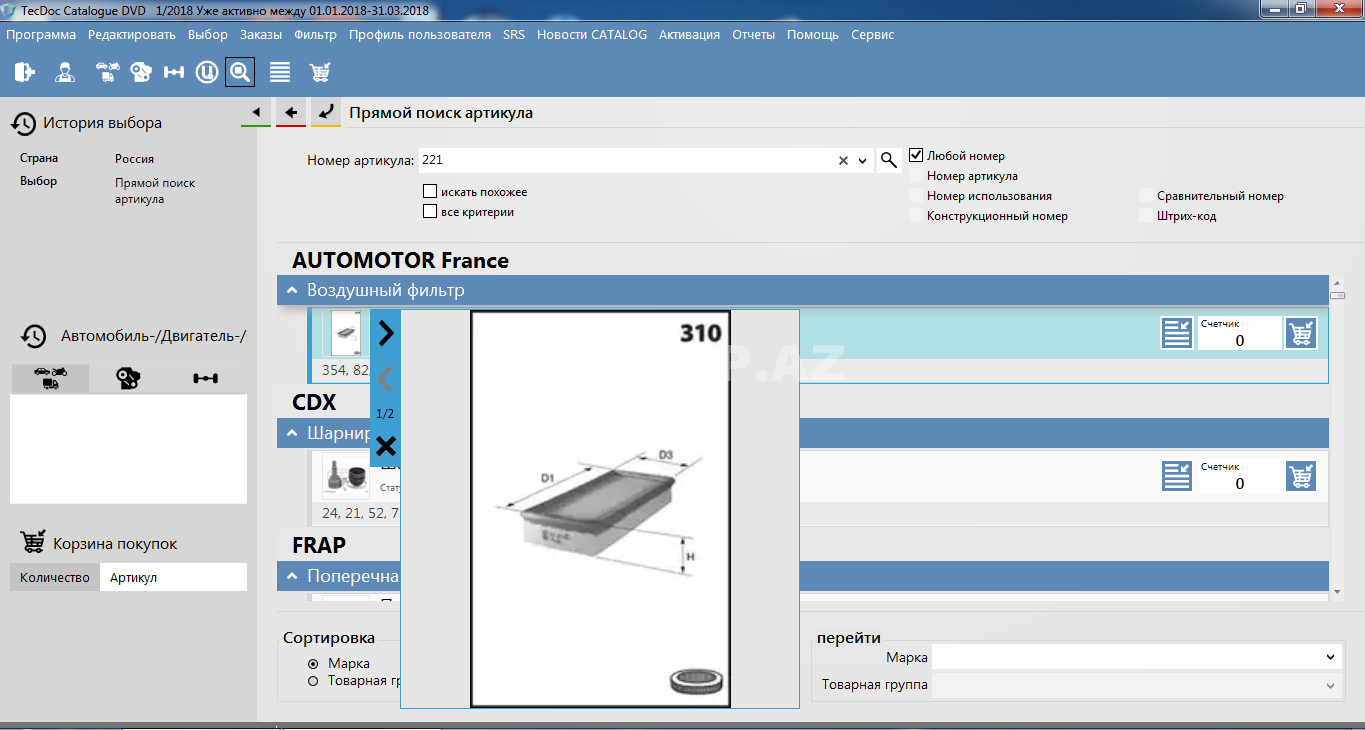Go to previous image in preview popup

coord(386,379)
